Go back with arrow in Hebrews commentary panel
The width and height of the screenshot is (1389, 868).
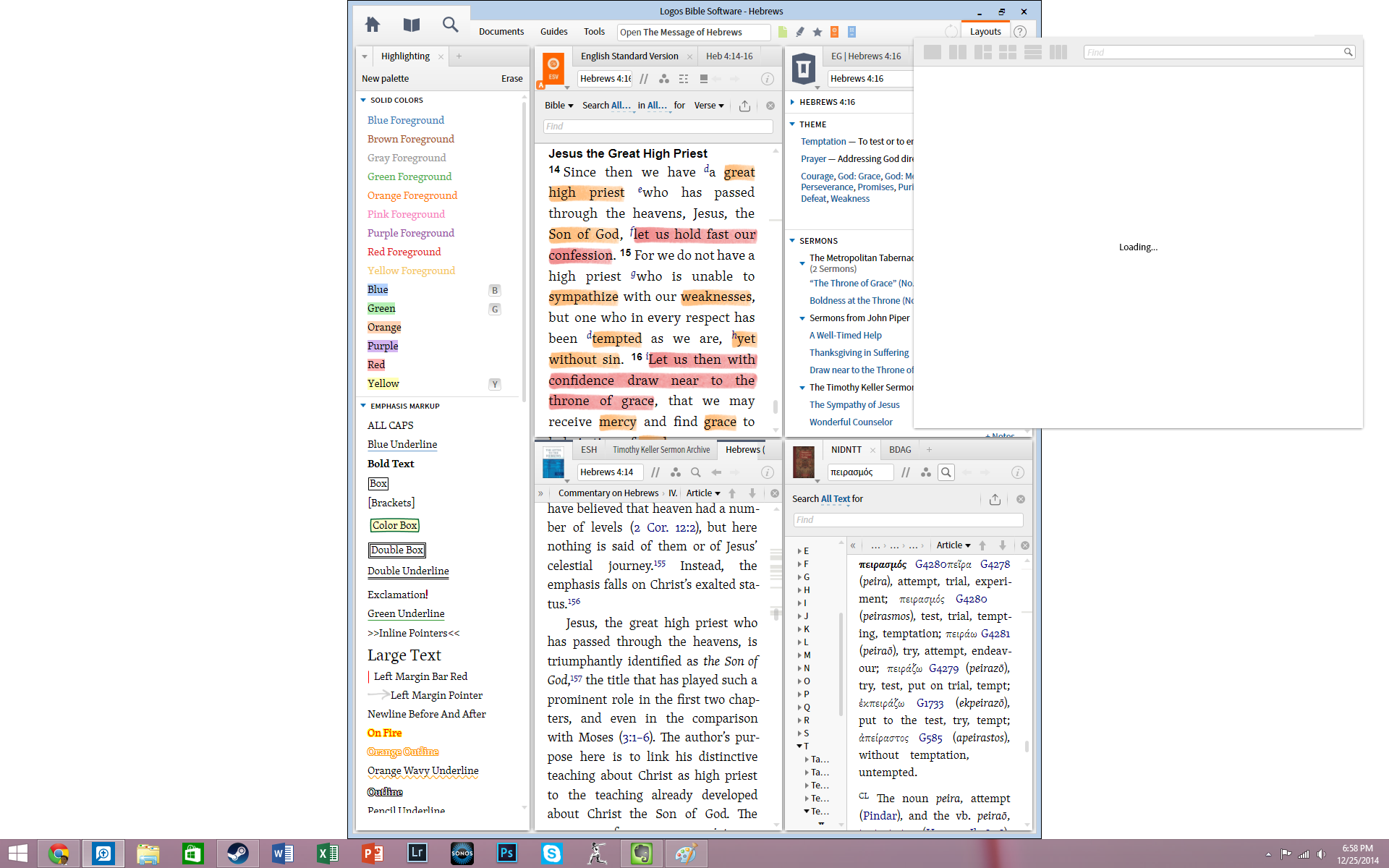point(716,472)
